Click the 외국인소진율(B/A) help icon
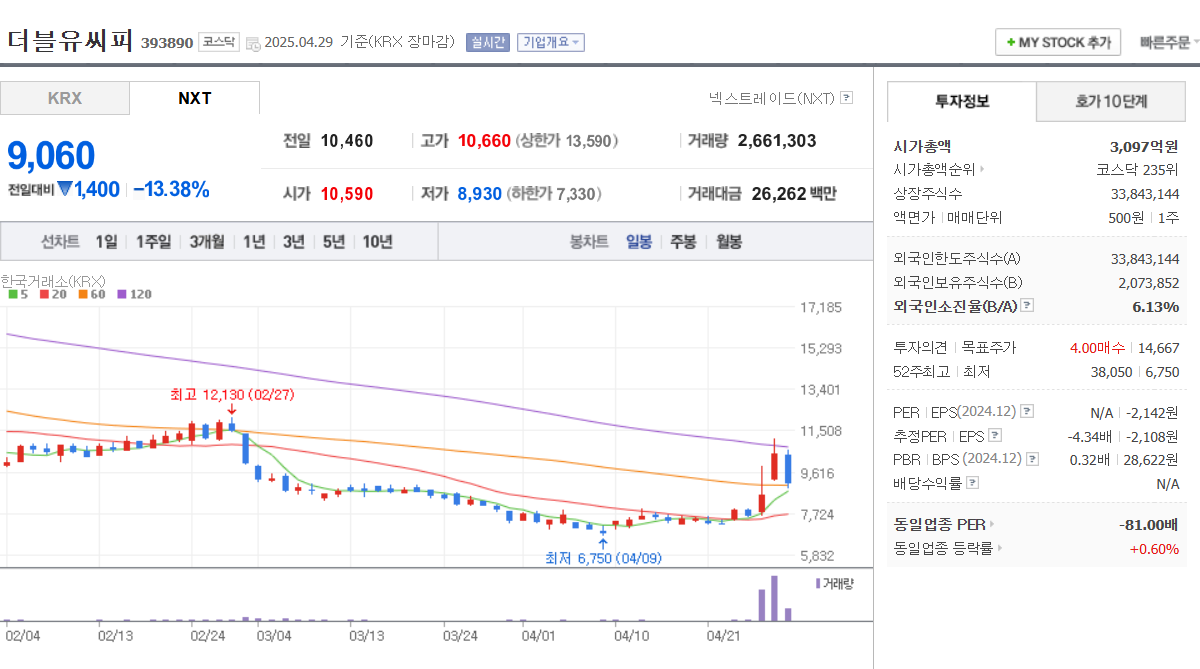The height and width of the screenshot is (669, 1200). tap(1026, 306)
